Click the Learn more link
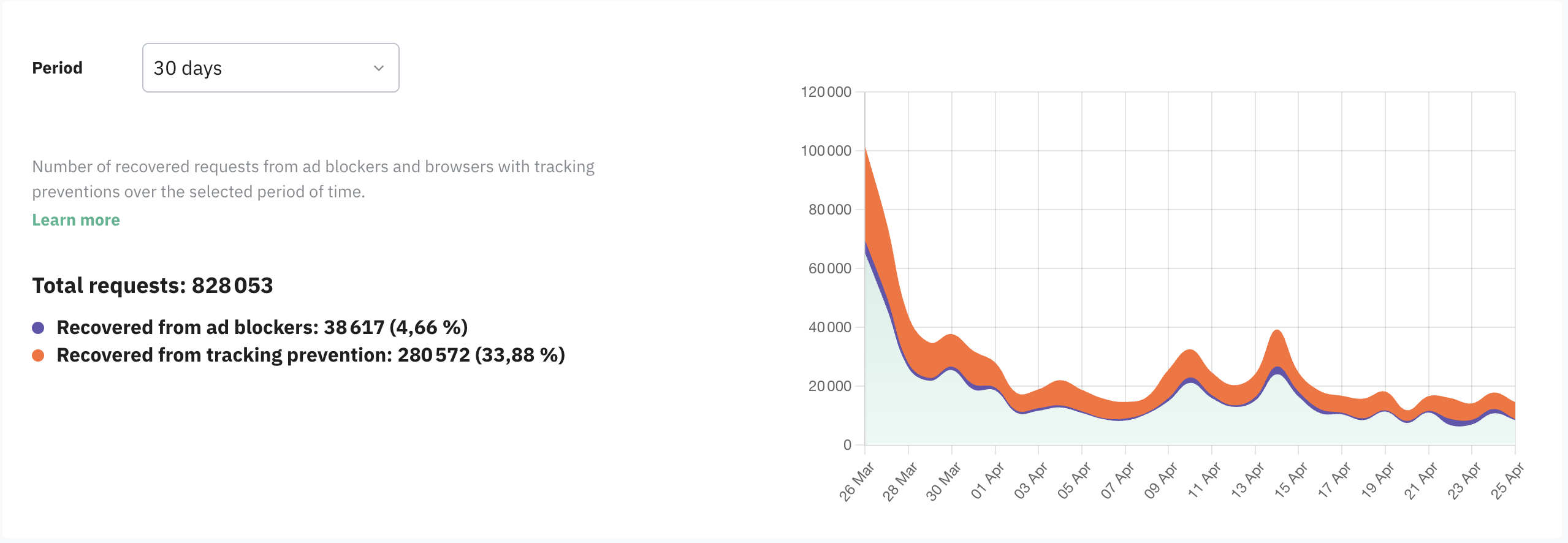Viewport: 1568px width, 543px height. 76,220
